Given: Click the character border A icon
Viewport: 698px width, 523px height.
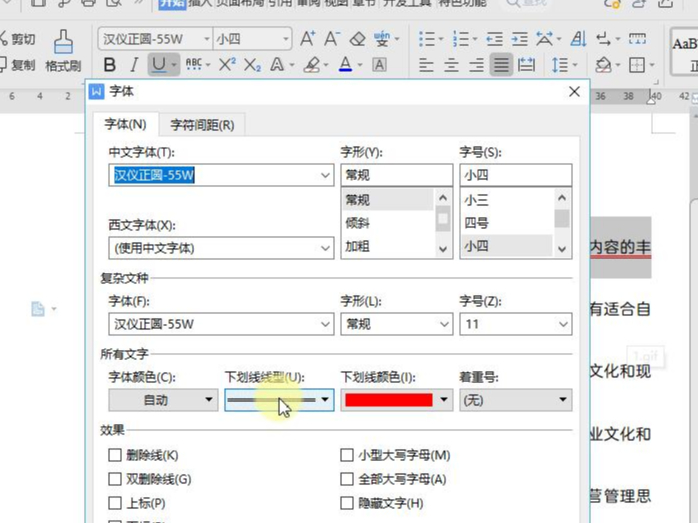Looking at the screenshot, I should click(x=379, y=65).
